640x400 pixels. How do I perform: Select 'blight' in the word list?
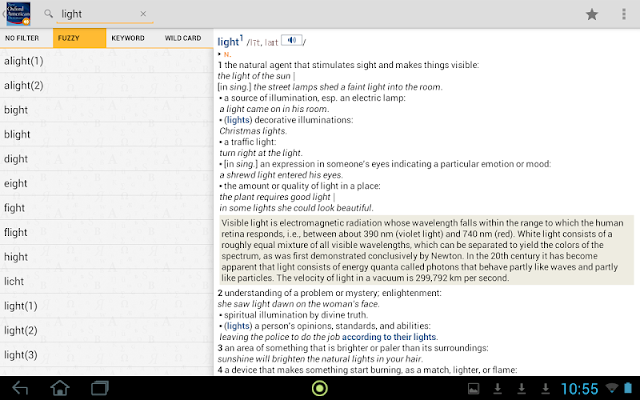tap(106, 135)
